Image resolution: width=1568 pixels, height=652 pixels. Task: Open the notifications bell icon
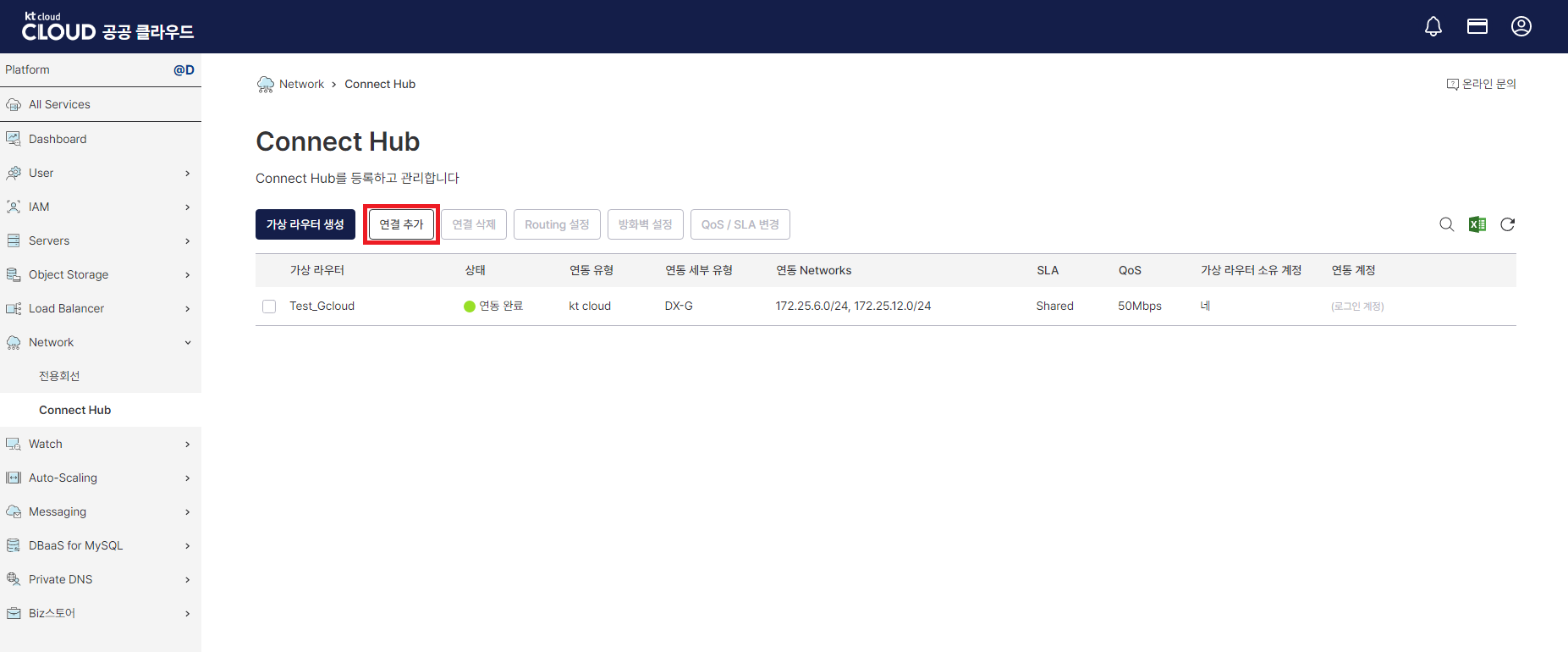click(x=1433, y=27)
